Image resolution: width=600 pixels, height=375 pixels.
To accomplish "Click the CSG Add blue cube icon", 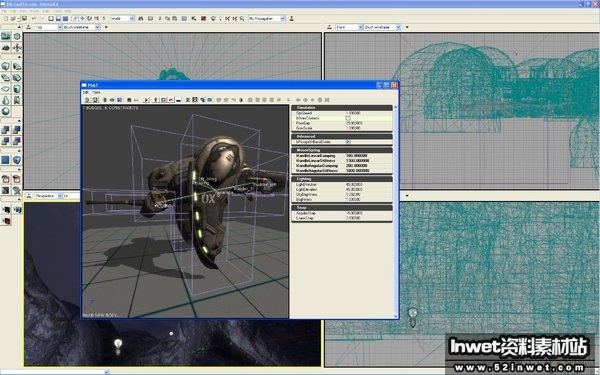I will (x=5, y=130).
